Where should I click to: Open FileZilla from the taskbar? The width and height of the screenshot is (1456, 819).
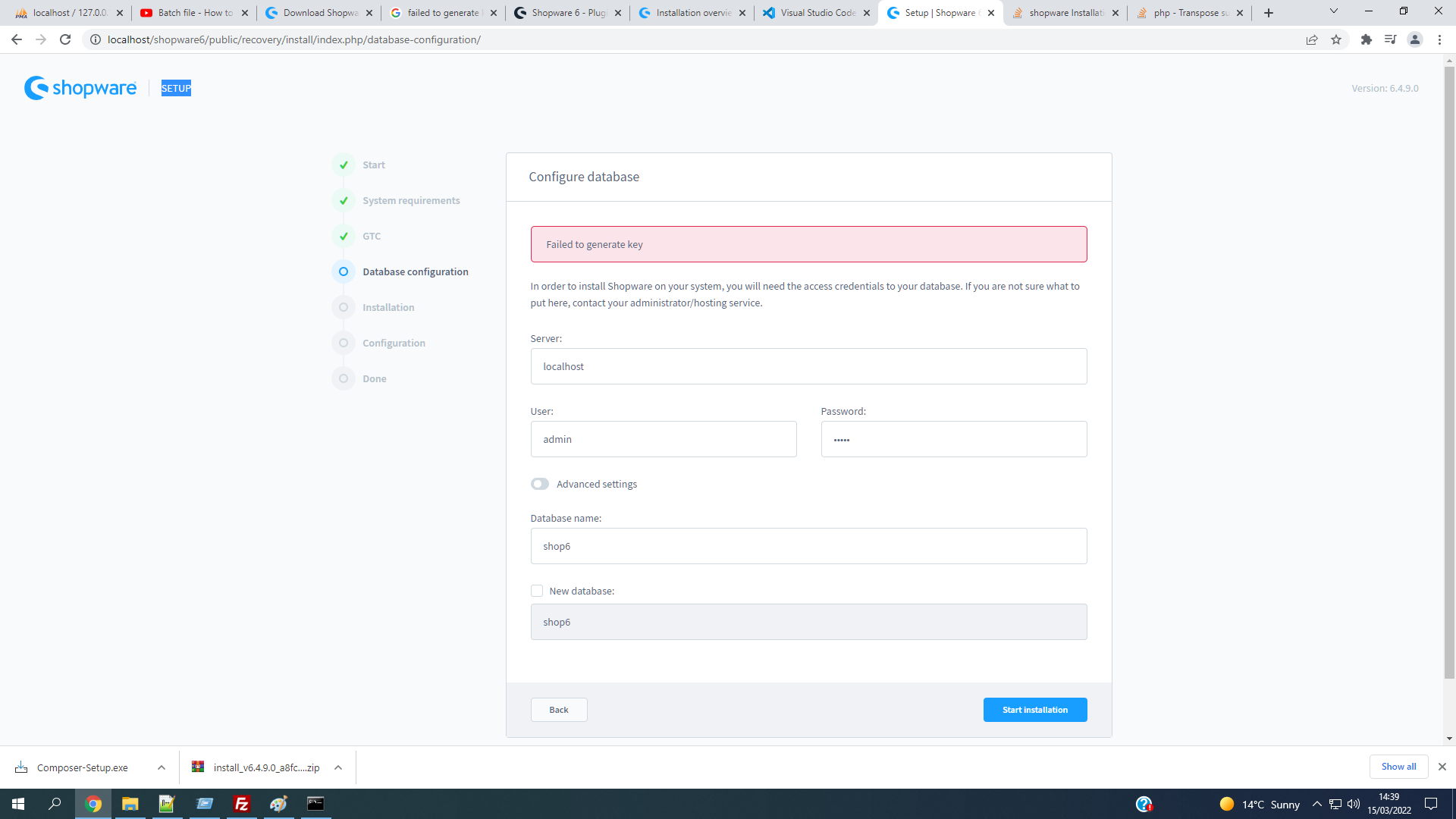(241, 804)
